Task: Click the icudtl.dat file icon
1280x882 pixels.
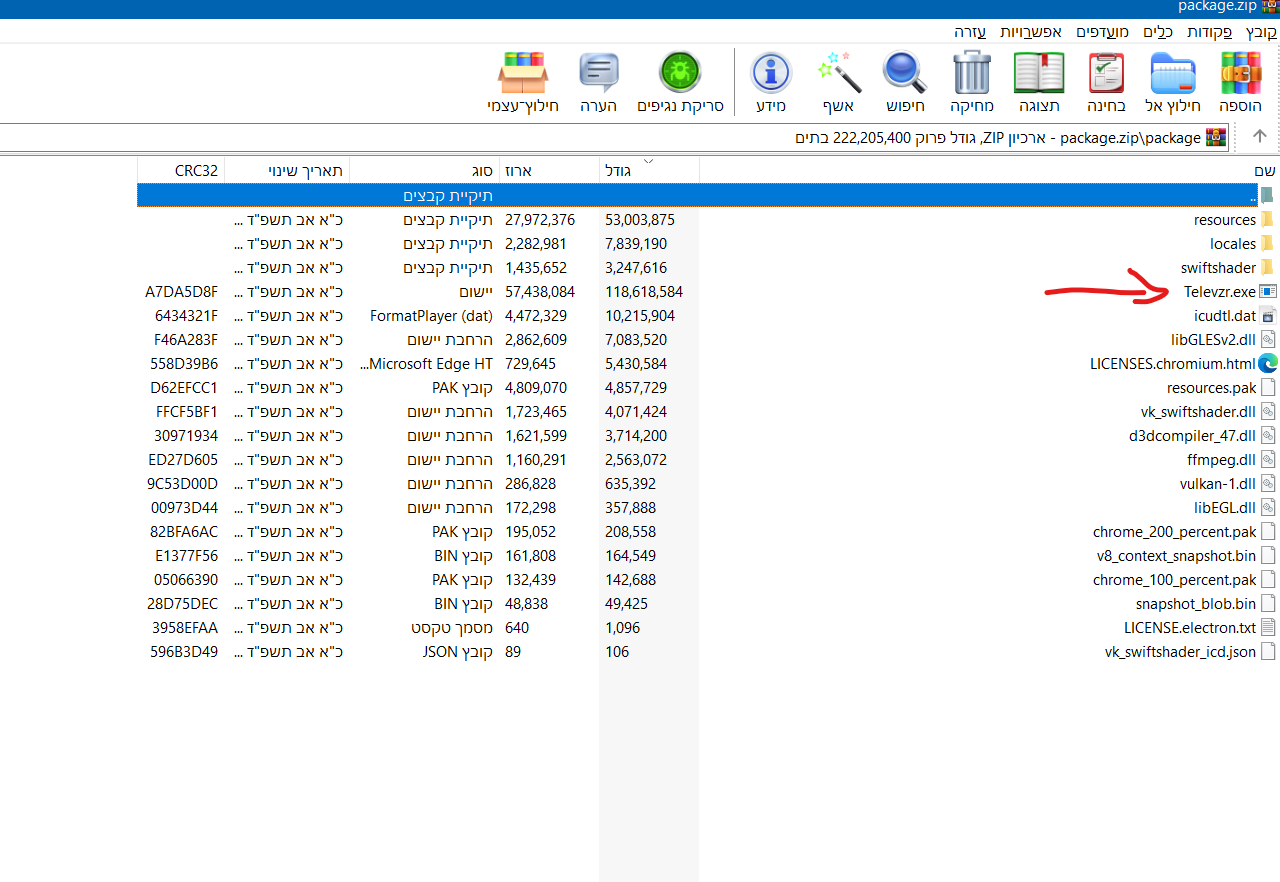Action: 1268,315
